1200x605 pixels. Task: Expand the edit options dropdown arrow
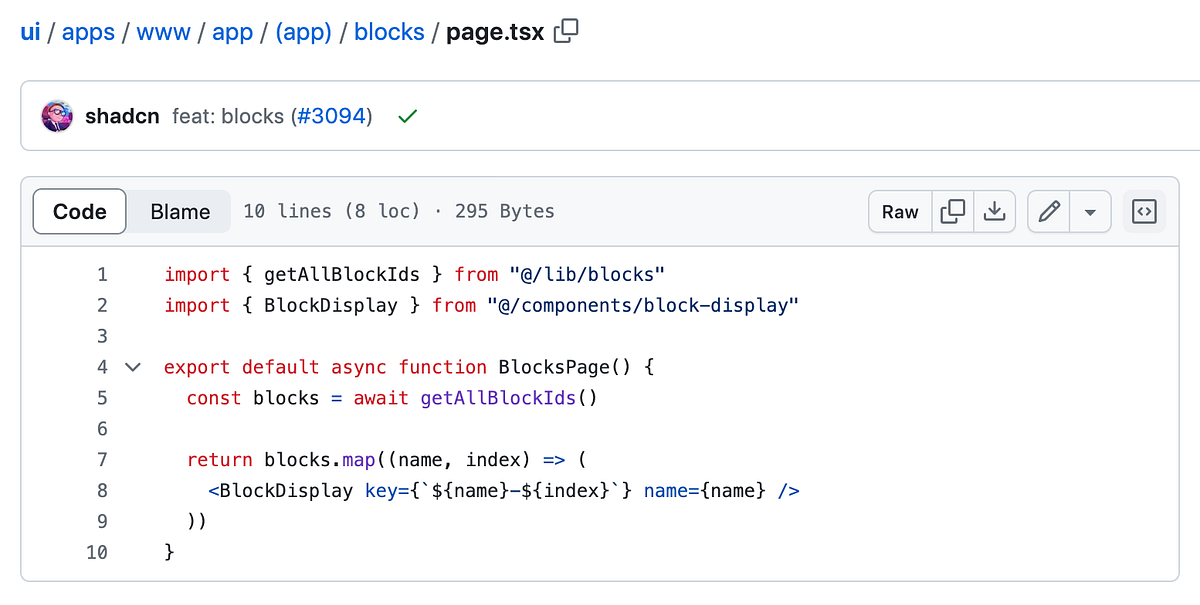[x=1091, y=211]
